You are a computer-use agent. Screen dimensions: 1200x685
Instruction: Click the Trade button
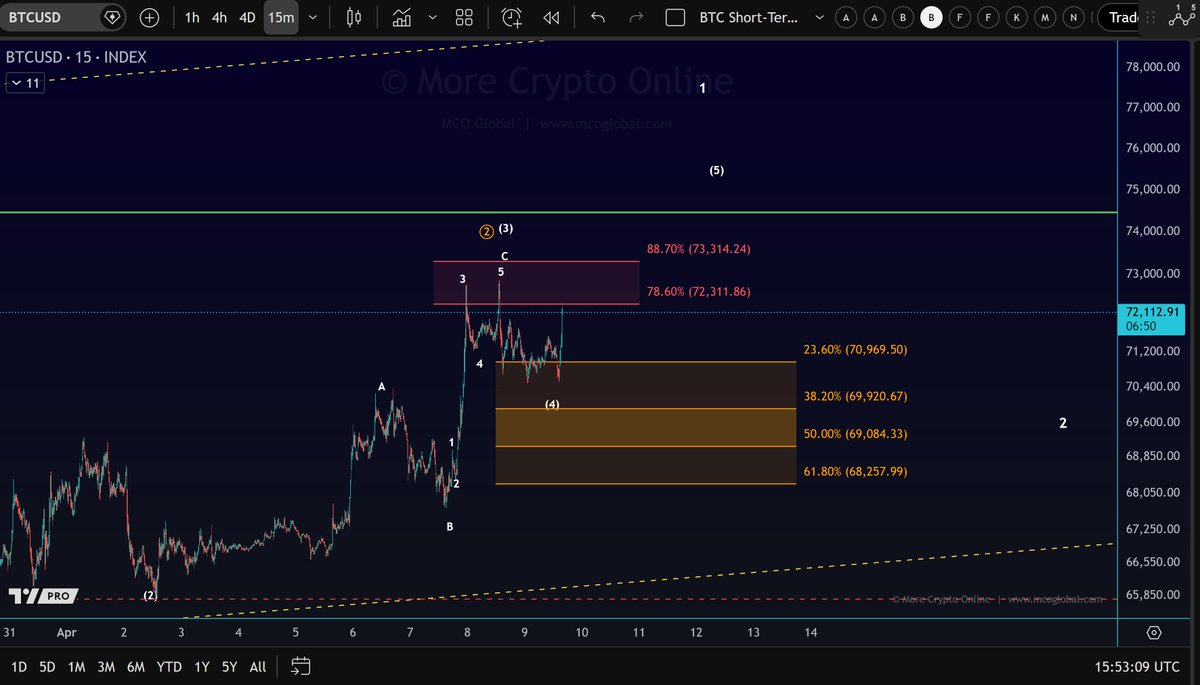[x=1122, y=17]
